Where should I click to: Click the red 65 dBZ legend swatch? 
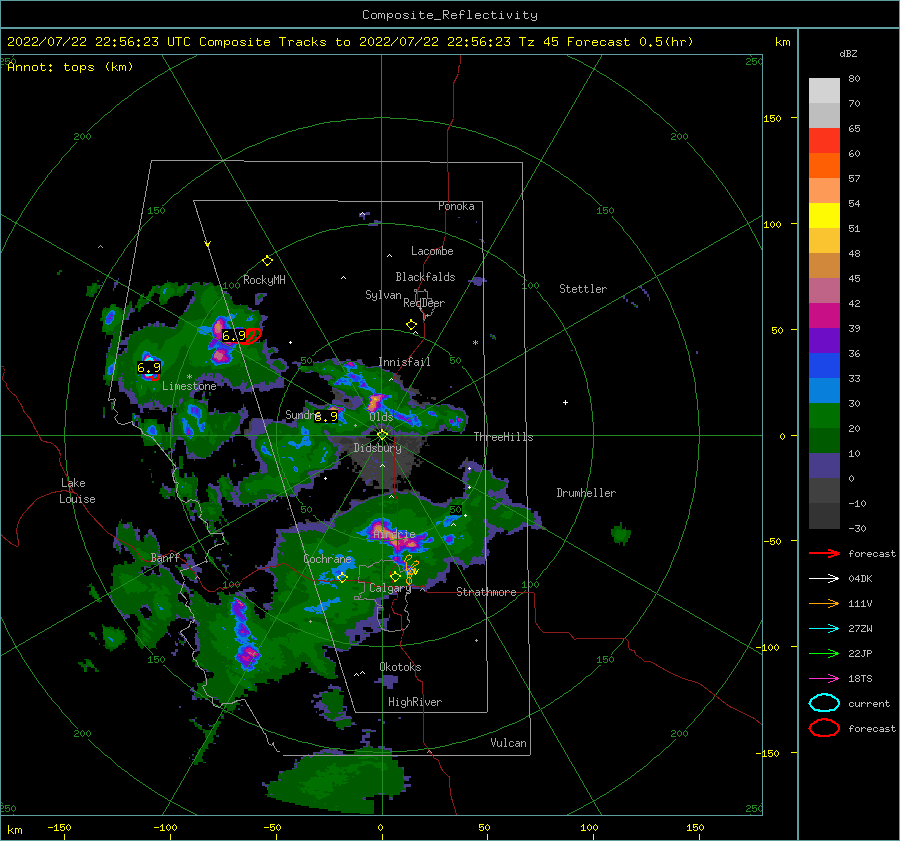pos(824,141)
